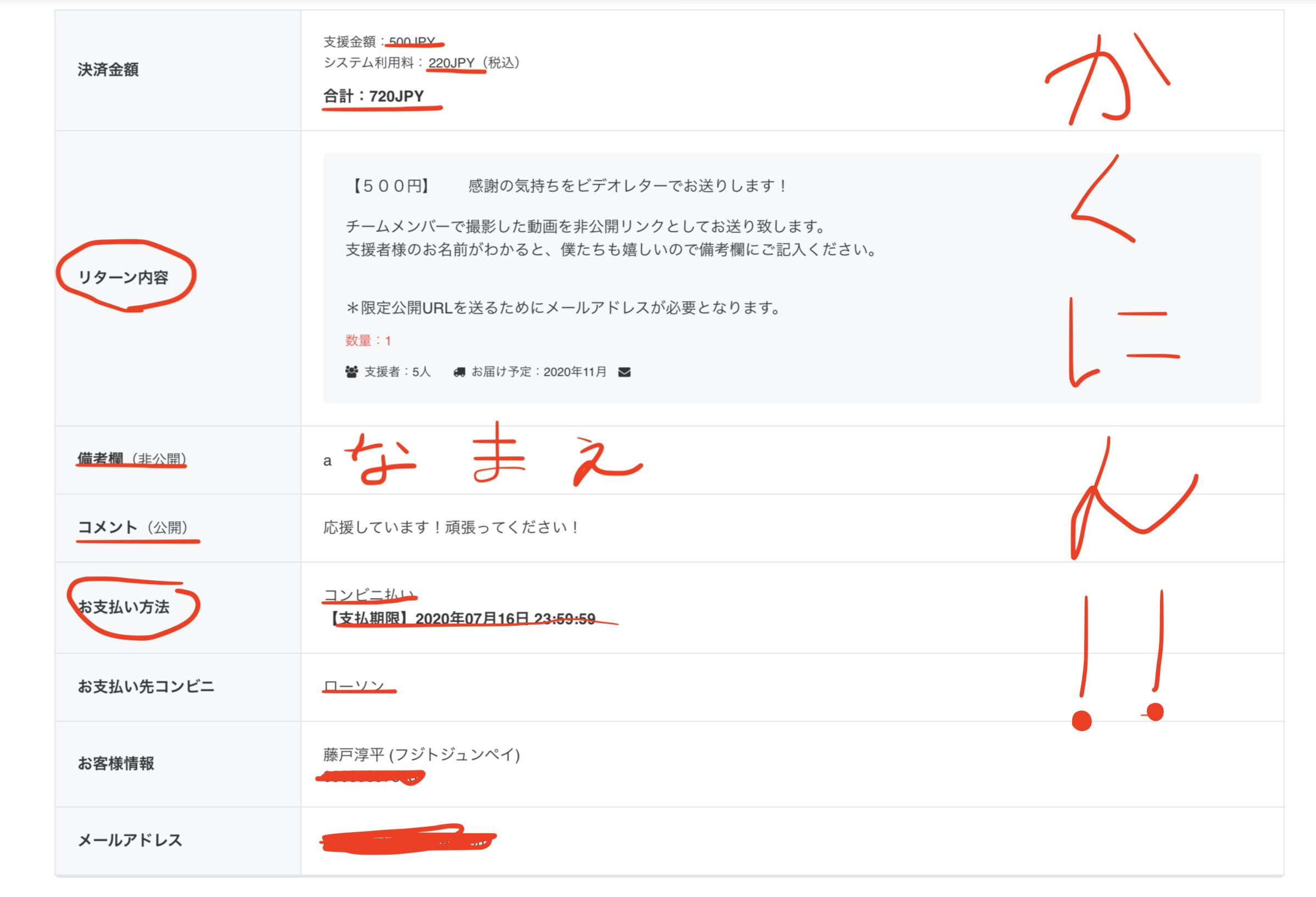
Task: Click the お届け予定：2020年11月 delivery text
Action: click(x=538, y=372)
